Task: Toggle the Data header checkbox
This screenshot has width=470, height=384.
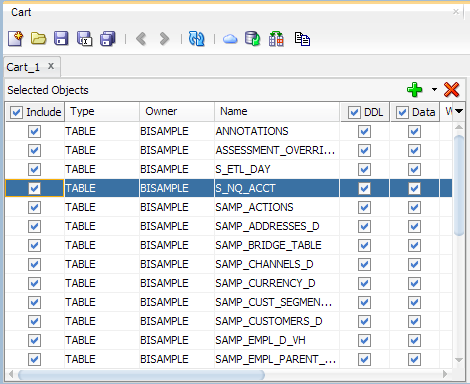Action: pos(402,112)
